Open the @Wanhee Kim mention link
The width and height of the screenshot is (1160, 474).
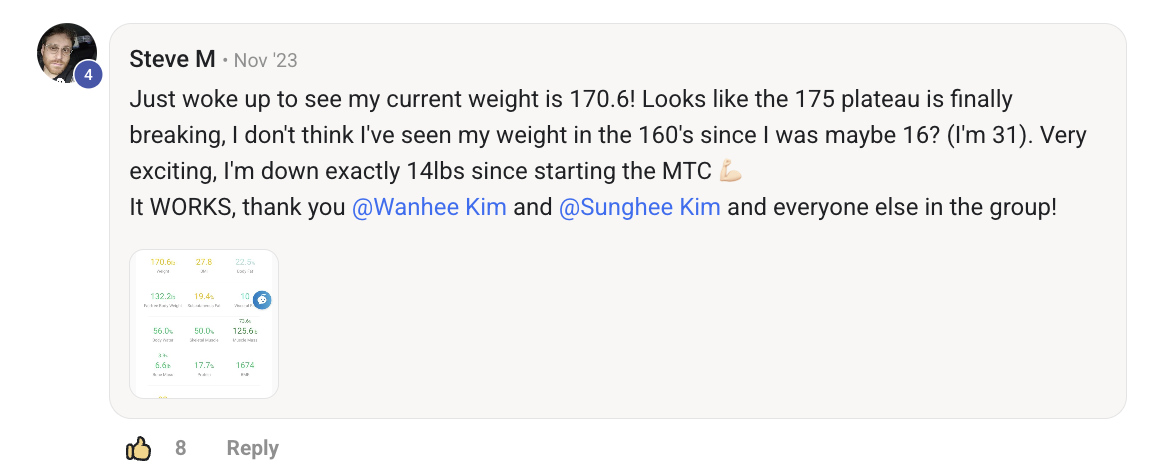pyautogui.click(x=429, y=208)
